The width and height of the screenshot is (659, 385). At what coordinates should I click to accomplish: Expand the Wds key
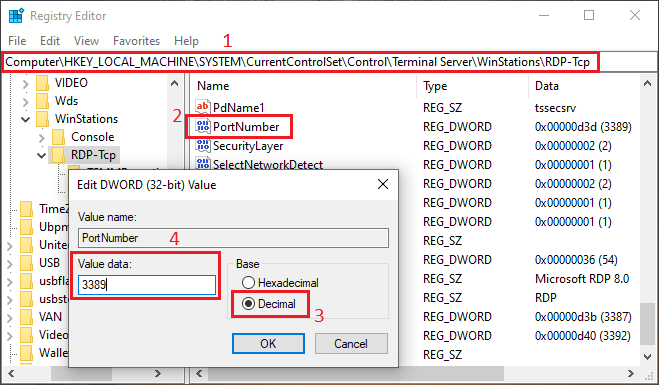[26, 102]
